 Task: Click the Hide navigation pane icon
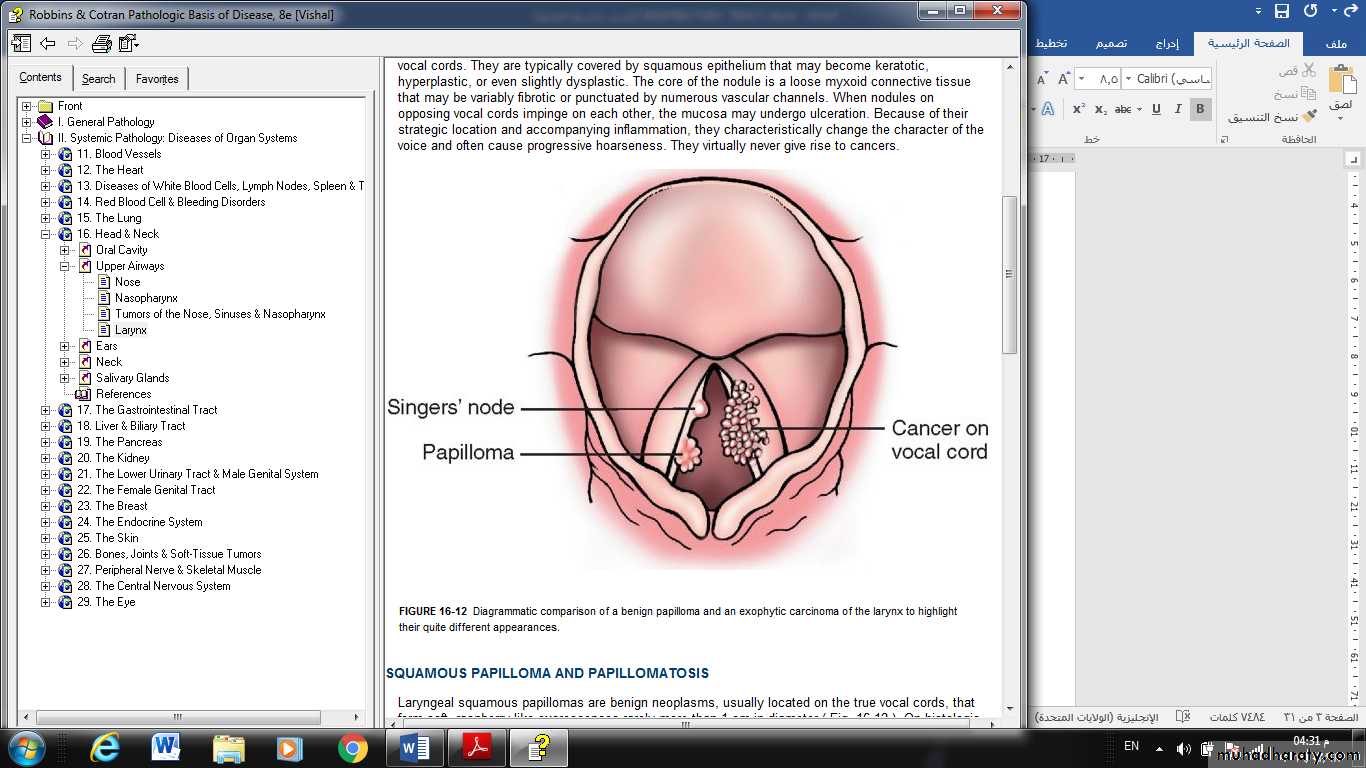pos(21,43)
